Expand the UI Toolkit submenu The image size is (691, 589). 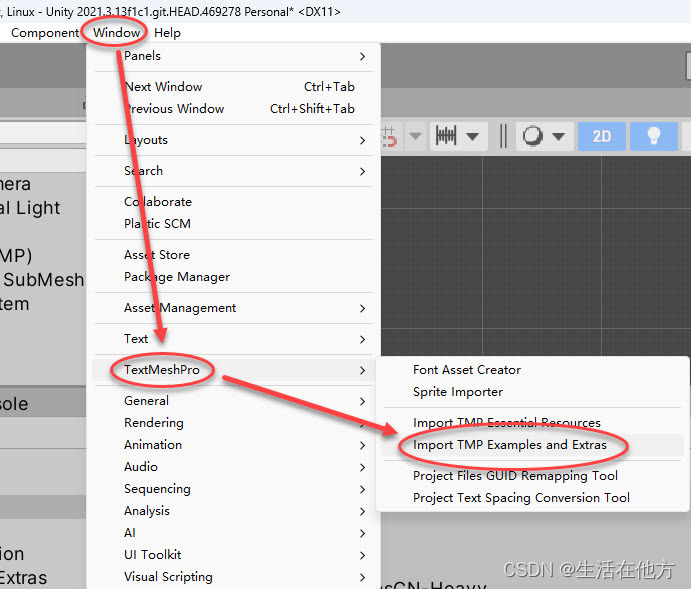pos(234,555)
